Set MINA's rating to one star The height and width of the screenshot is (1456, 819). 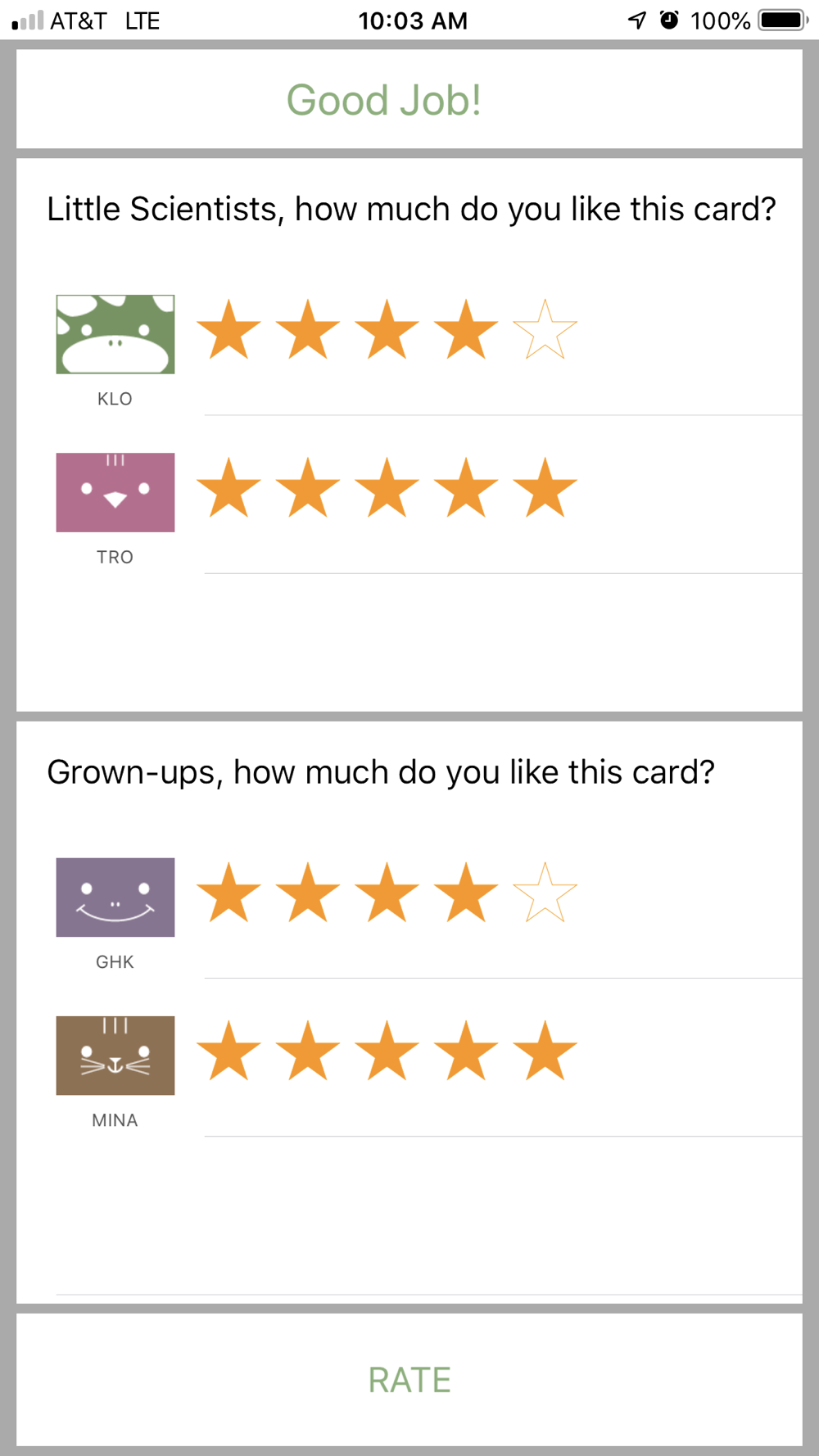[229, 1051]
